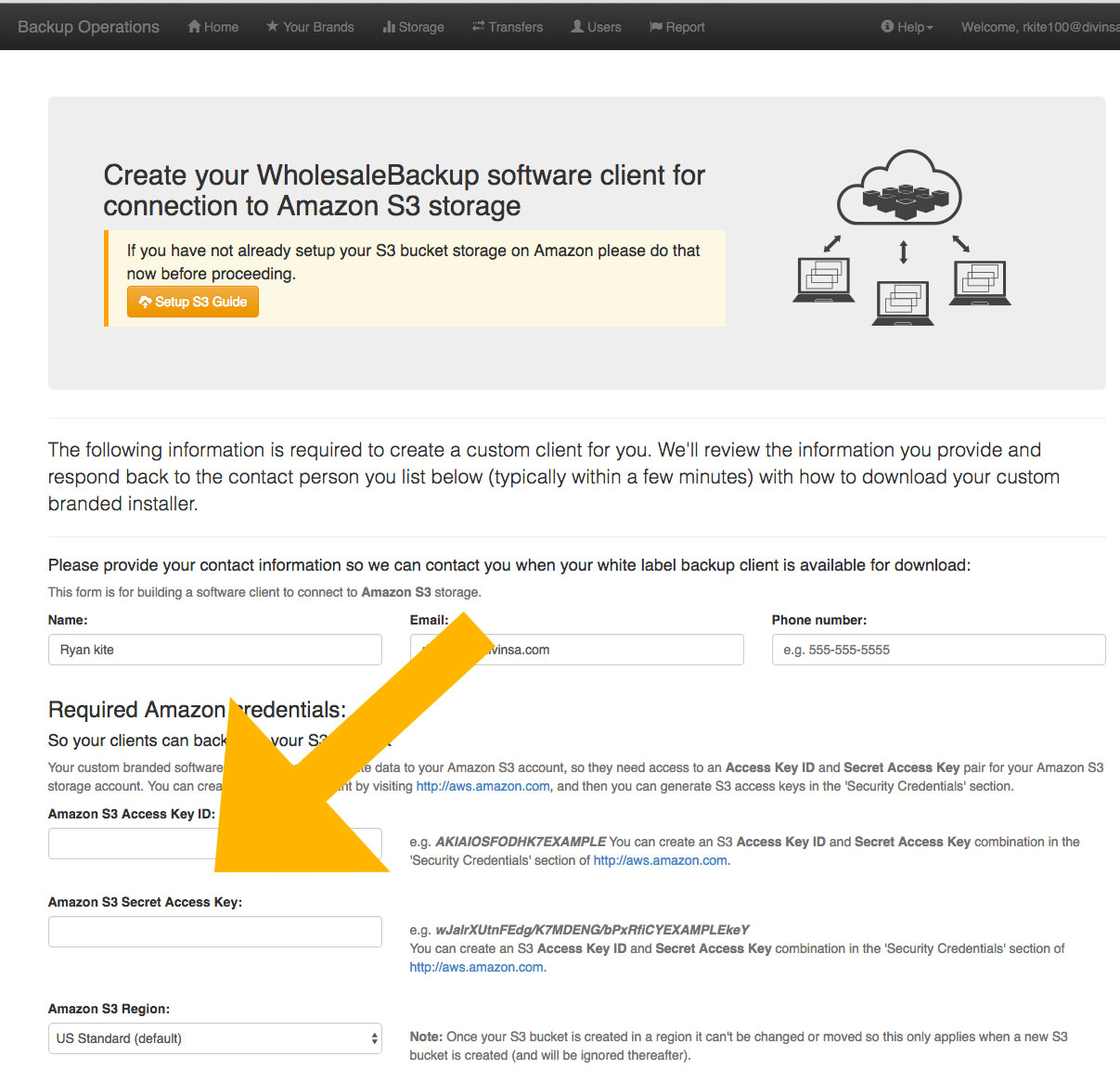1120x1082 pixels.
Task: Open the Storage chart menu item
Action: point(413,27)
